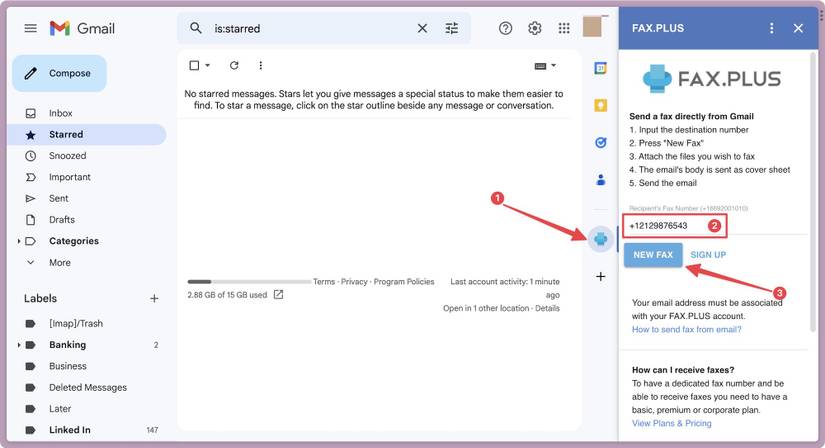Open Gmail settings gear
This screenshot has height=448, width=825.
535,28
